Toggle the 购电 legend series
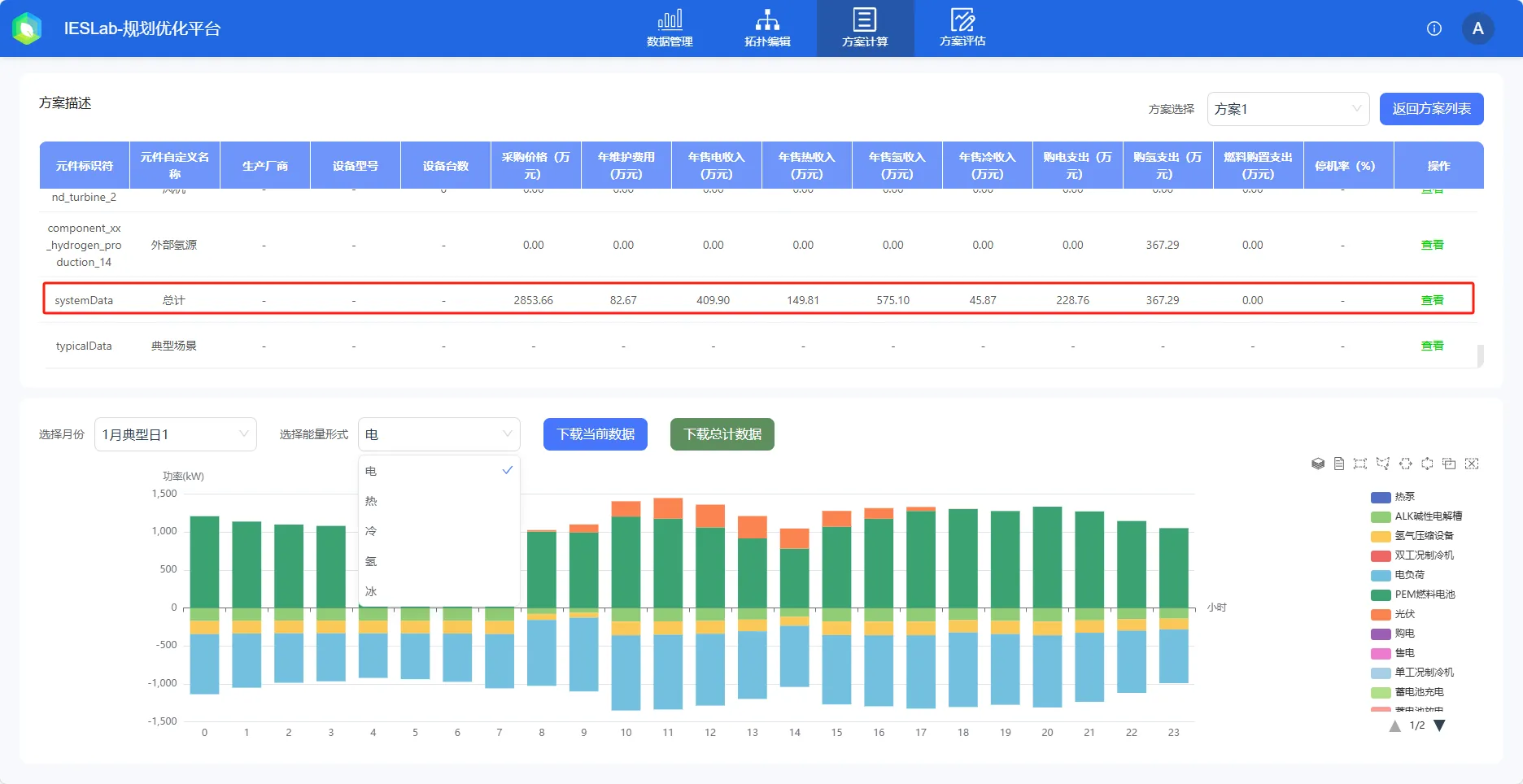The image size is (1523, 784). [x=1393, y=634]
